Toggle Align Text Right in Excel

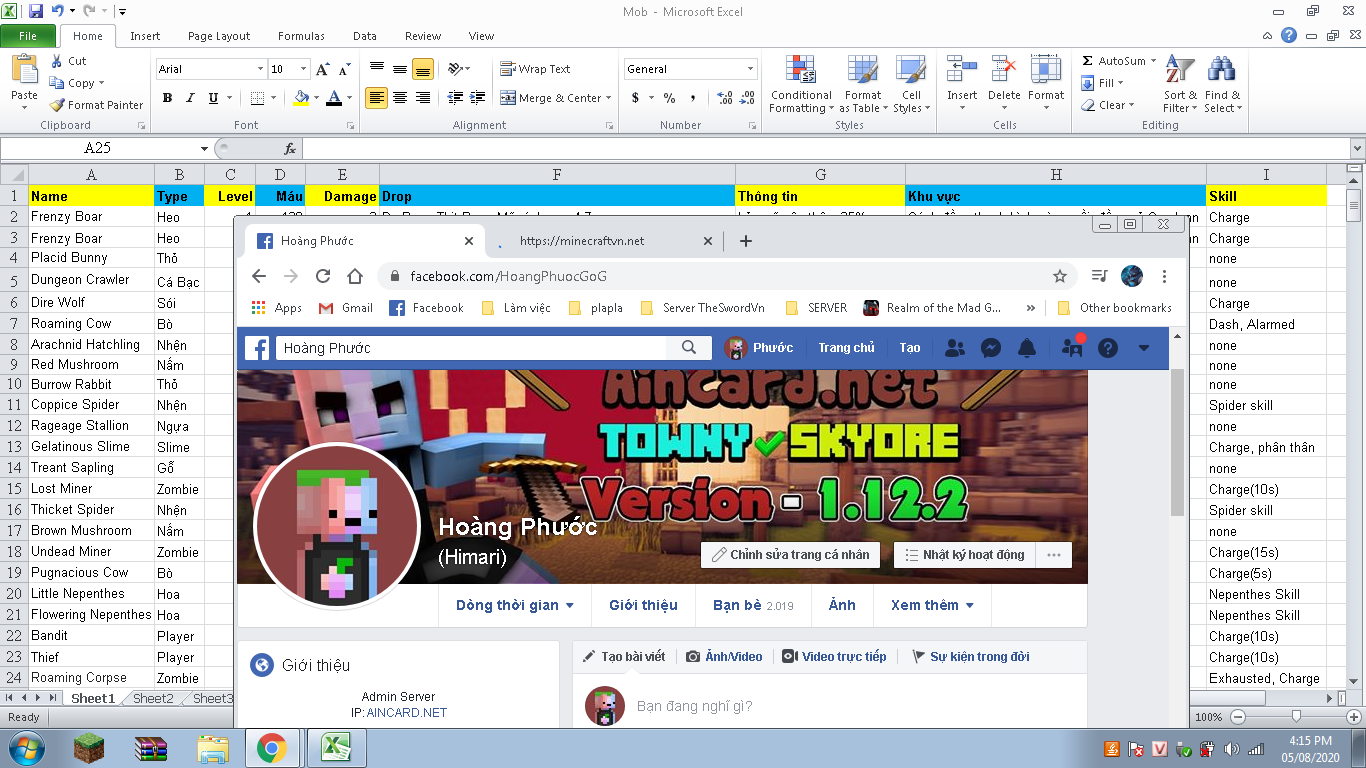(422, 98)
